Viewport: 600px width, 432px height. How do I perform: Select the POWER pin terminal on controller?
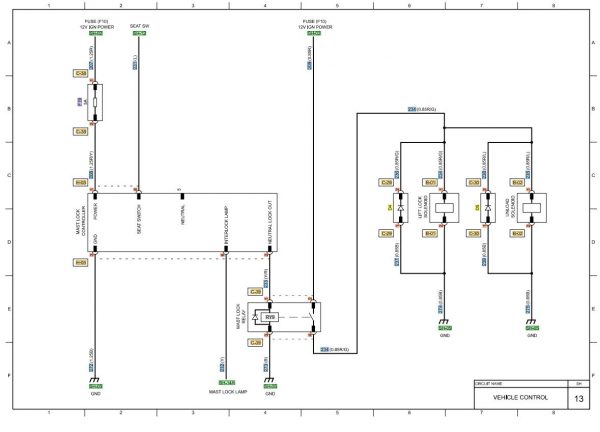point(95,196)
